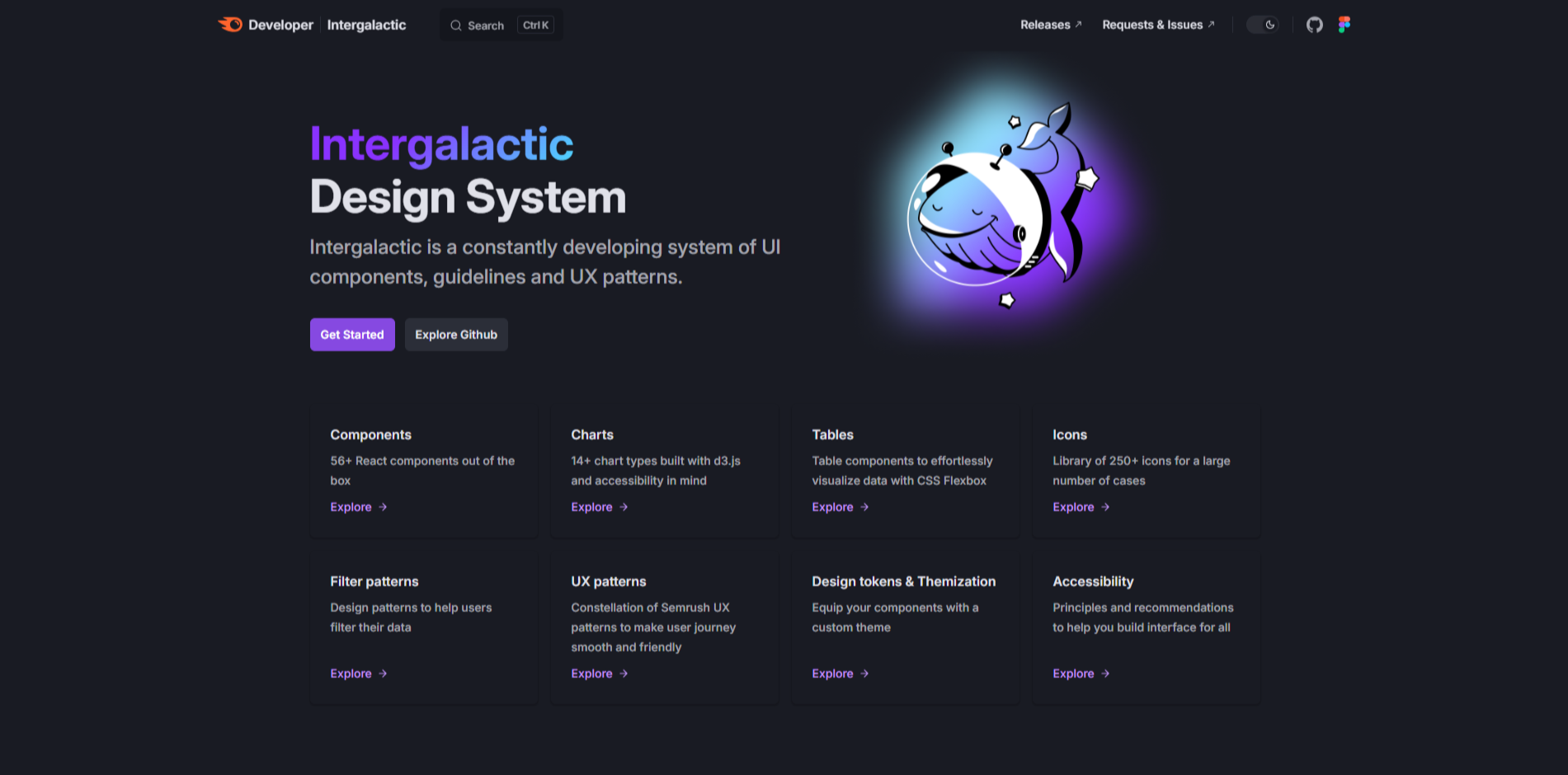1568x775 pixels.
Task: Click the arrow next to Components Explore
Action: pyautogui.click(x=383, y=507)
